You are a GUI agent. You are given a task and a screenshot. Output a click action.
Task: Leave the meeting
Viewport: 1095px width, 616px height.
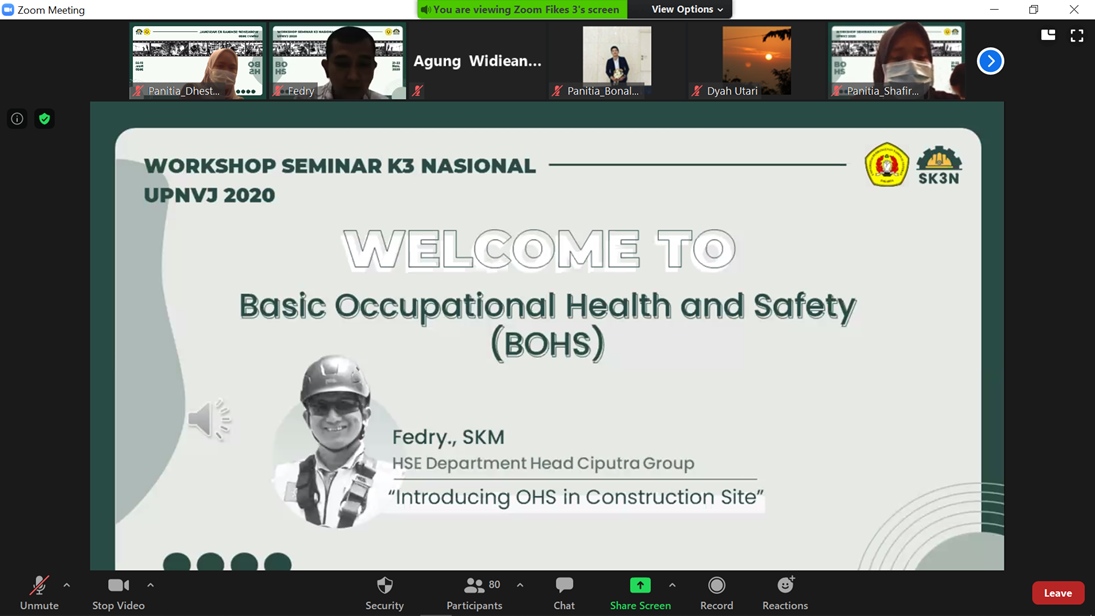pos(1057,593)
